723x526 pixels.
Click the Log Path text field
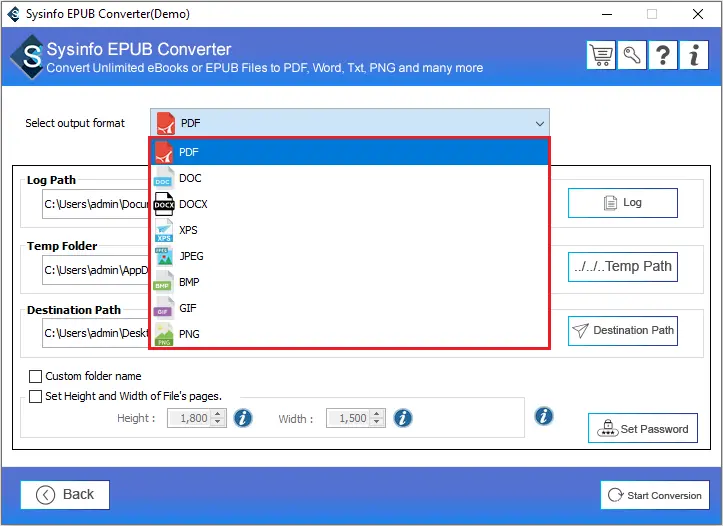coord(96,204)
